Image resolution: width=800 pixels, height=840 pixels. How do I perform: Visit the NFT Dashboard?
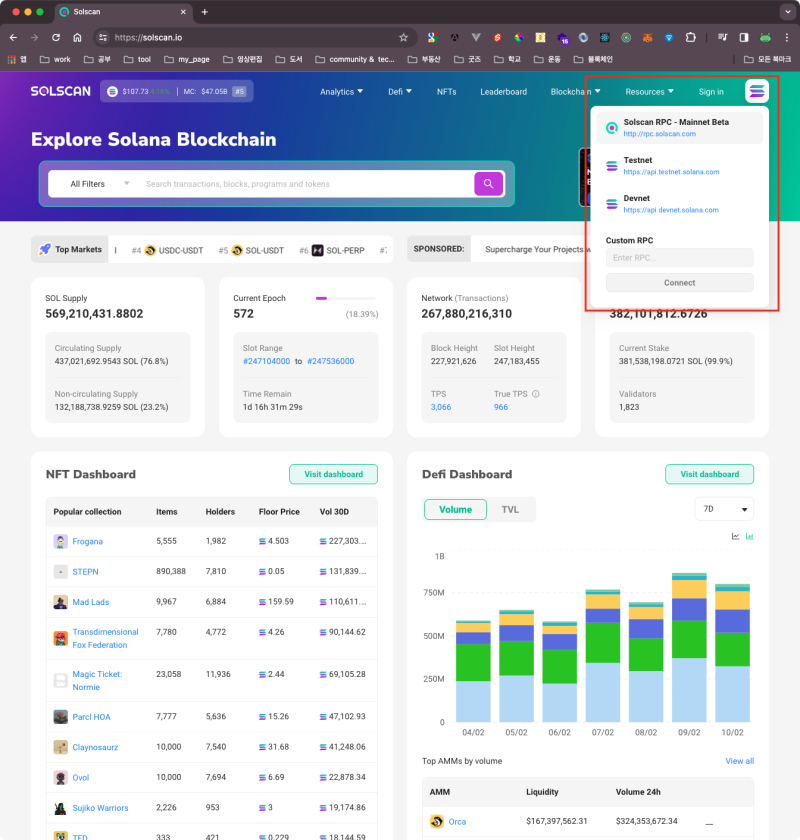pyautogui.click(x=333, y=474)
